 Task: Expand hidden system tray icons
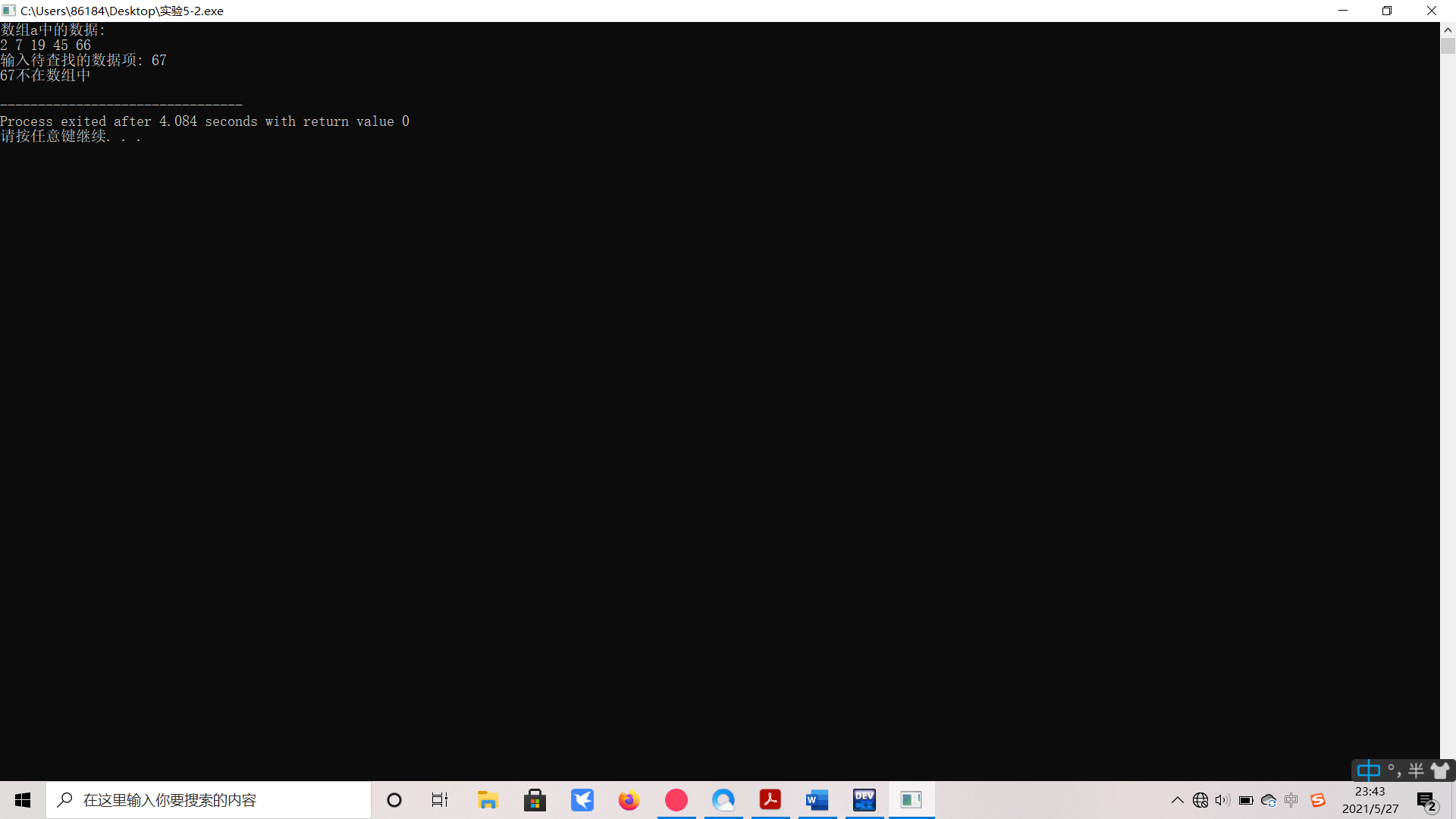[1178, 800]
